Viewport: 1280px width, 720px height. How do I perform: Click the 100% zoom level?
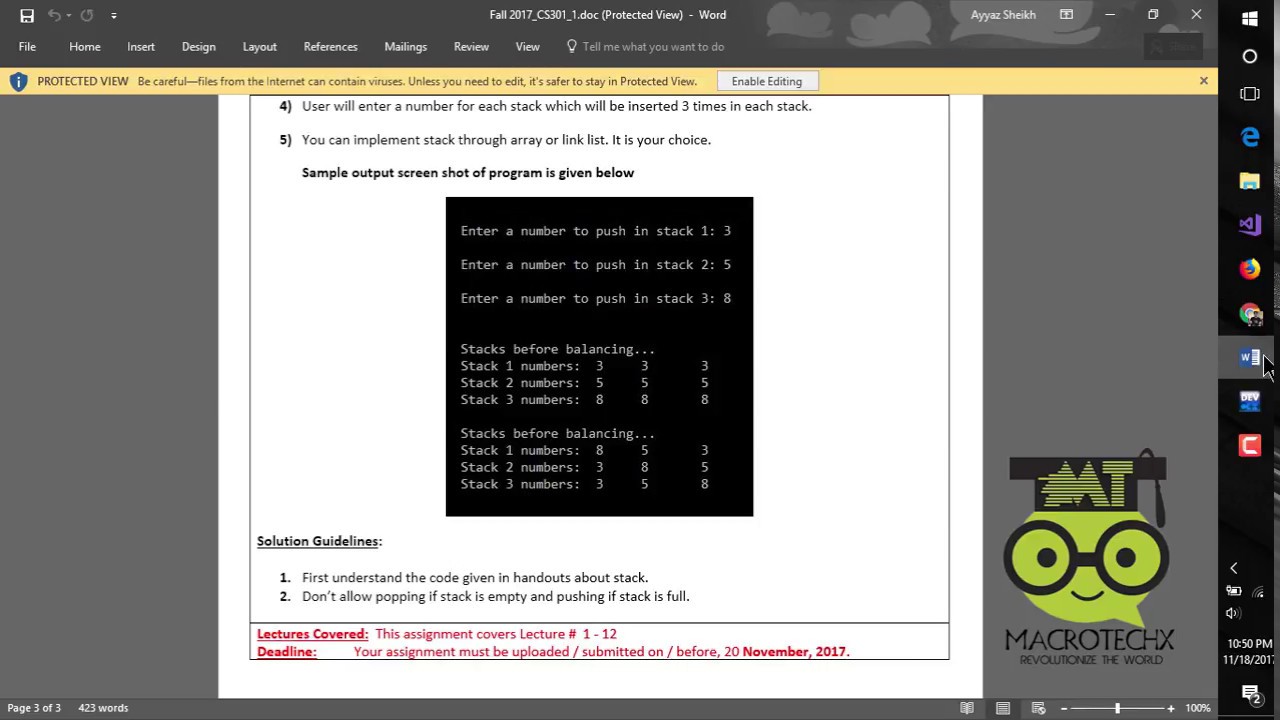click(1197, 708)
